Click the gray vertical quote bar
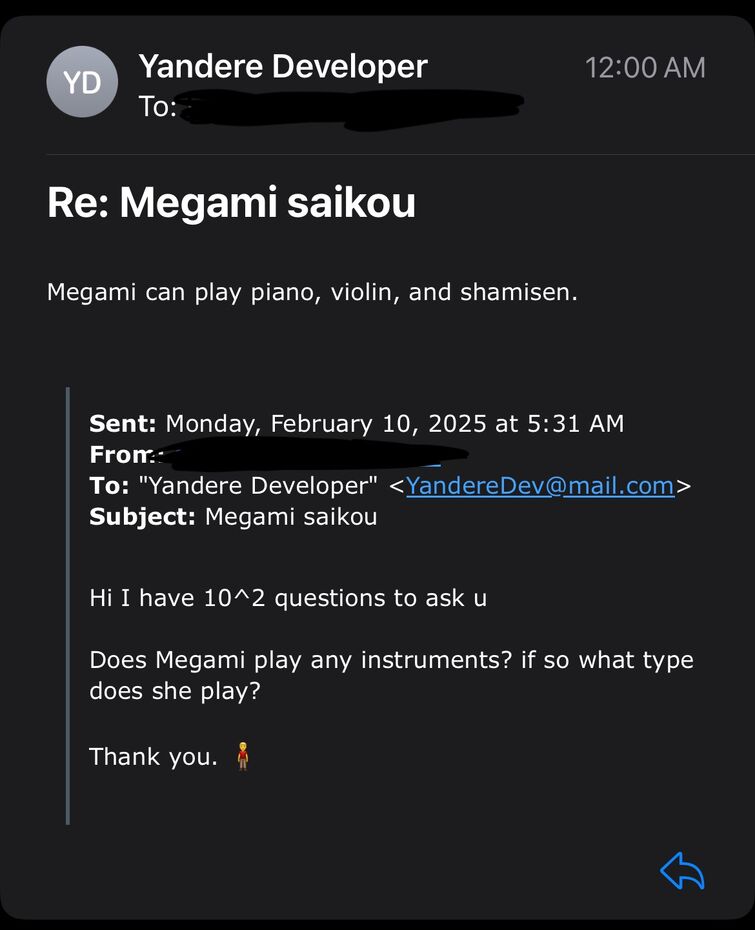Image resolution: width=755 pixels, height=930 pixels. (x=67, y=605)
